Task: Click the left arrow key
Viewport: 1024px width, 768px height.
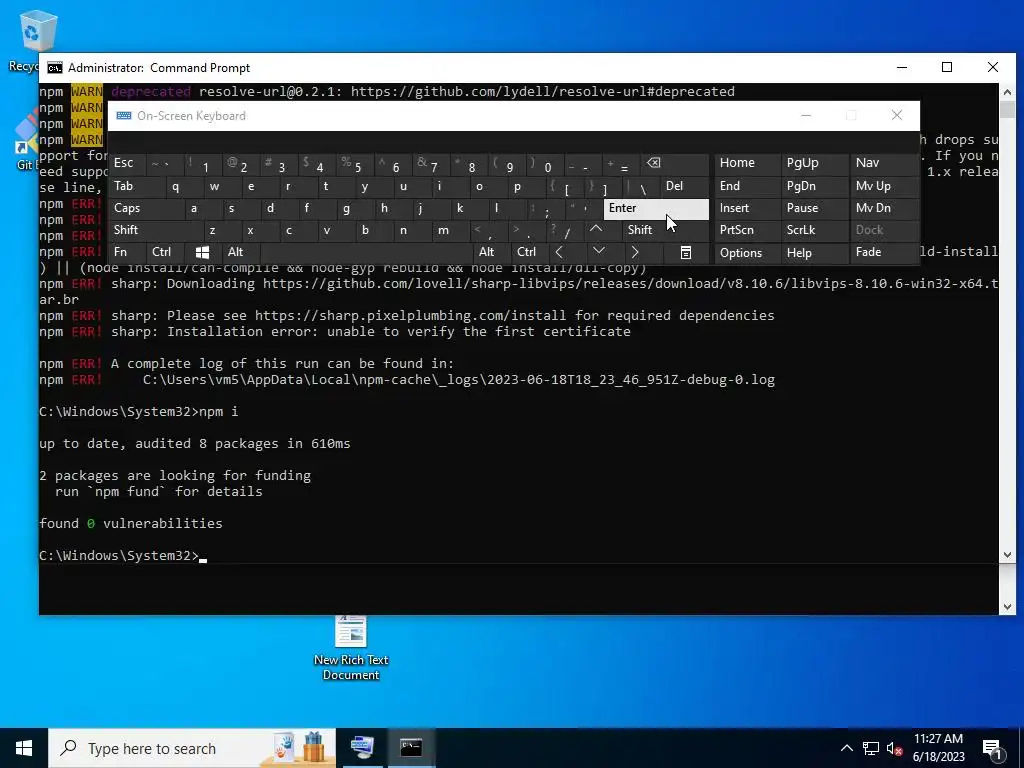Action: click(560, 252)
